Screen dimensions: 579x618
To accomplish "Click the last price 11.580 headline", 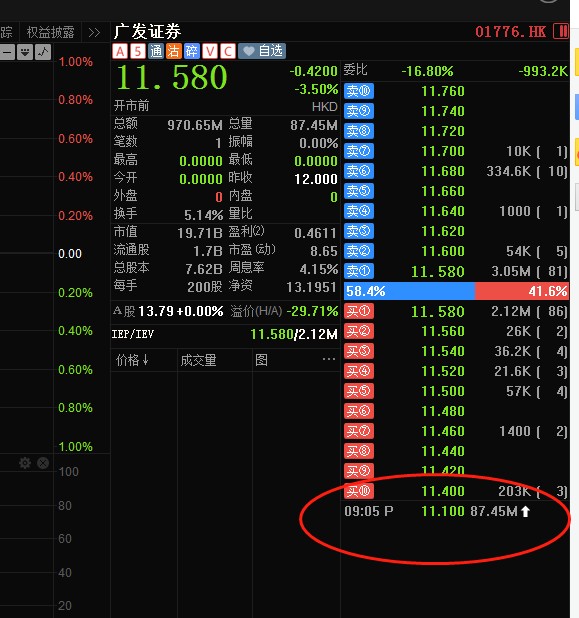I will 171,77.
